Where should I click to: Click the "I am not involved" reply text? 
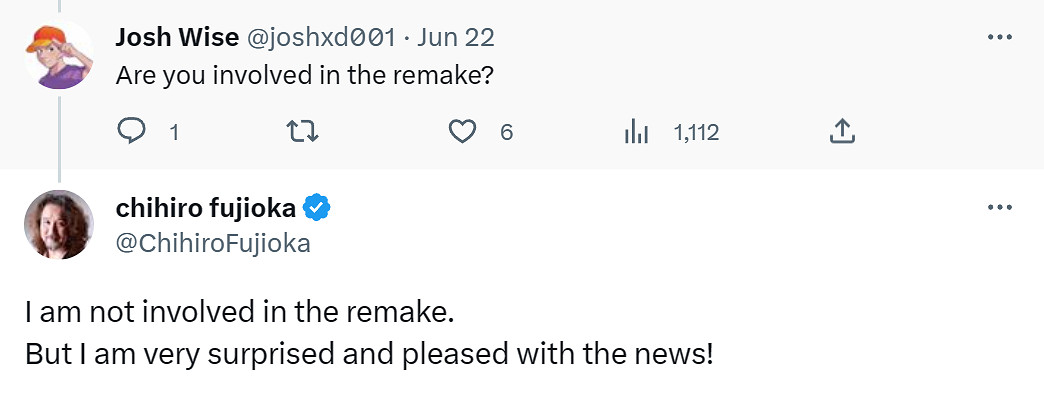click(240, 312)
